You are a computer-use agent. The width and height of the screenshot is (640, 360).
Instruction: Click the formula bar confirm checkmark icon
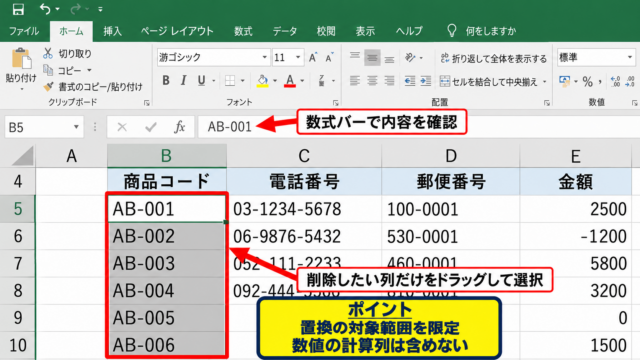click(151, 127)
